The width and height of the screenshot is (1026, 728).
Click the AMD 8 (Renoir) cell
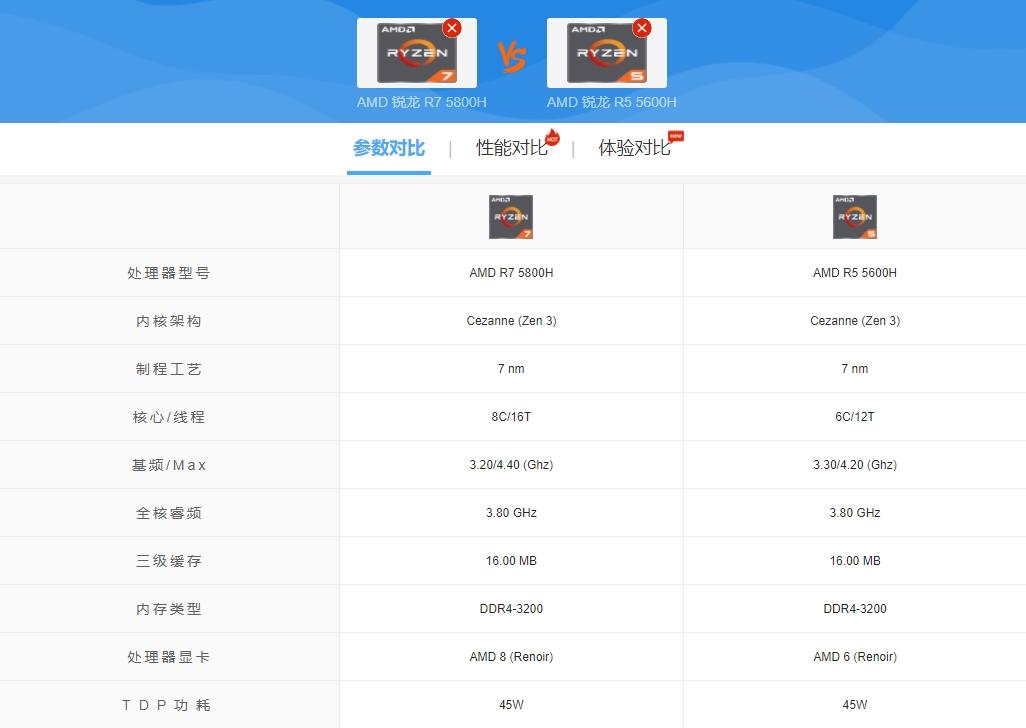coord(511,657)
